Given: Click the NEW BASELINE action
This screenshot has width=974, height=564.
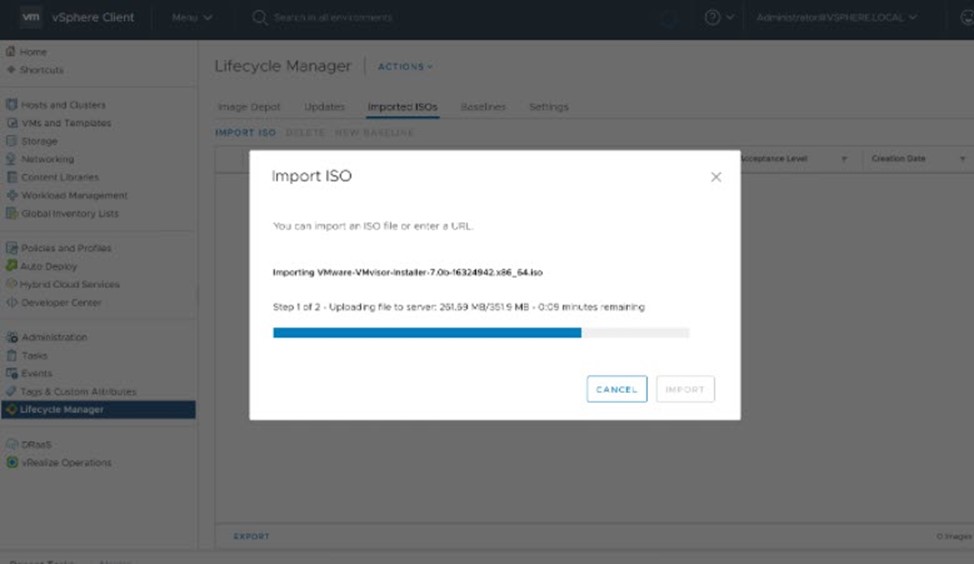Looking at the screenshot, I should (x=374, y=133).
